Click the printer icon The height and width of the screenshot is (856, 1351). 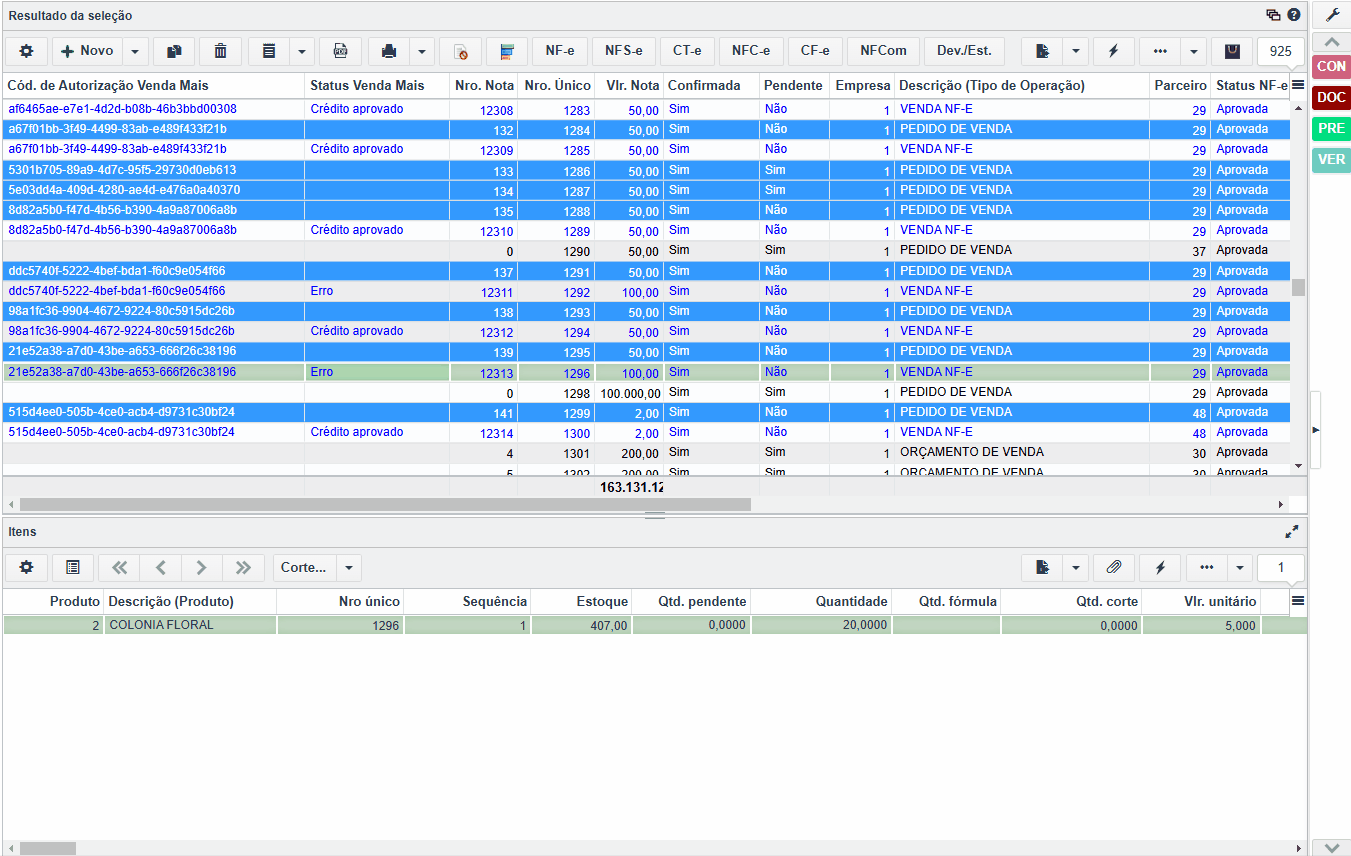389,51
